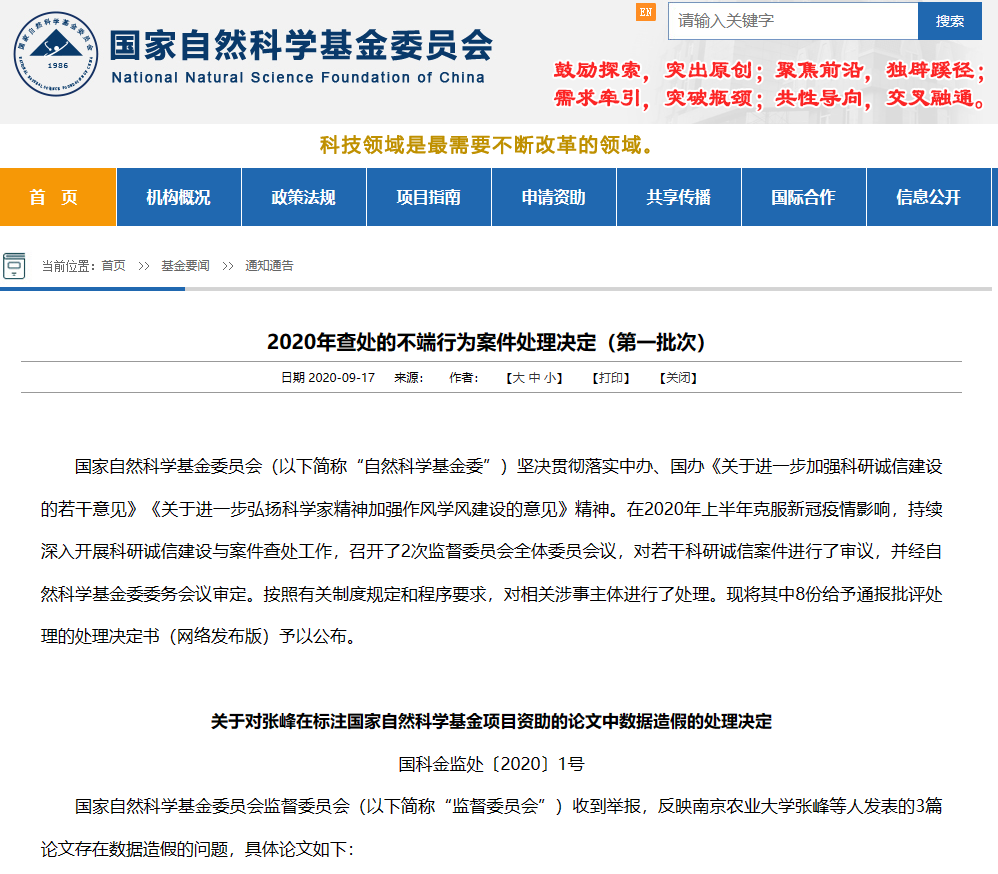Focus the keyword search input field
Image resolution: width=998 pixels, height=874 pixels.
(x=793, y=21)
